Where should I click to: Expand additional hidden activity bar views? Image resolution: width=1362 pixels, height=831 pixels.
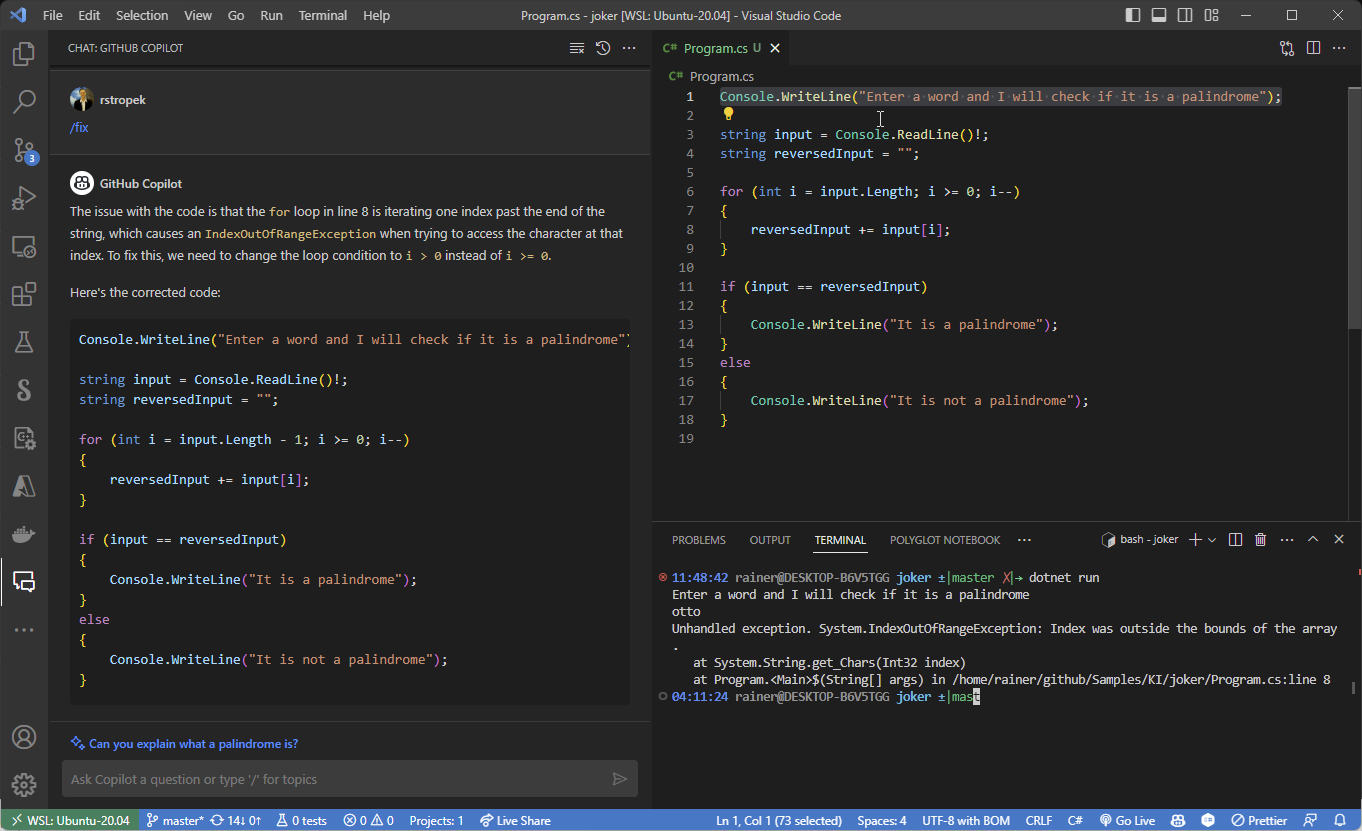point(24,630)
